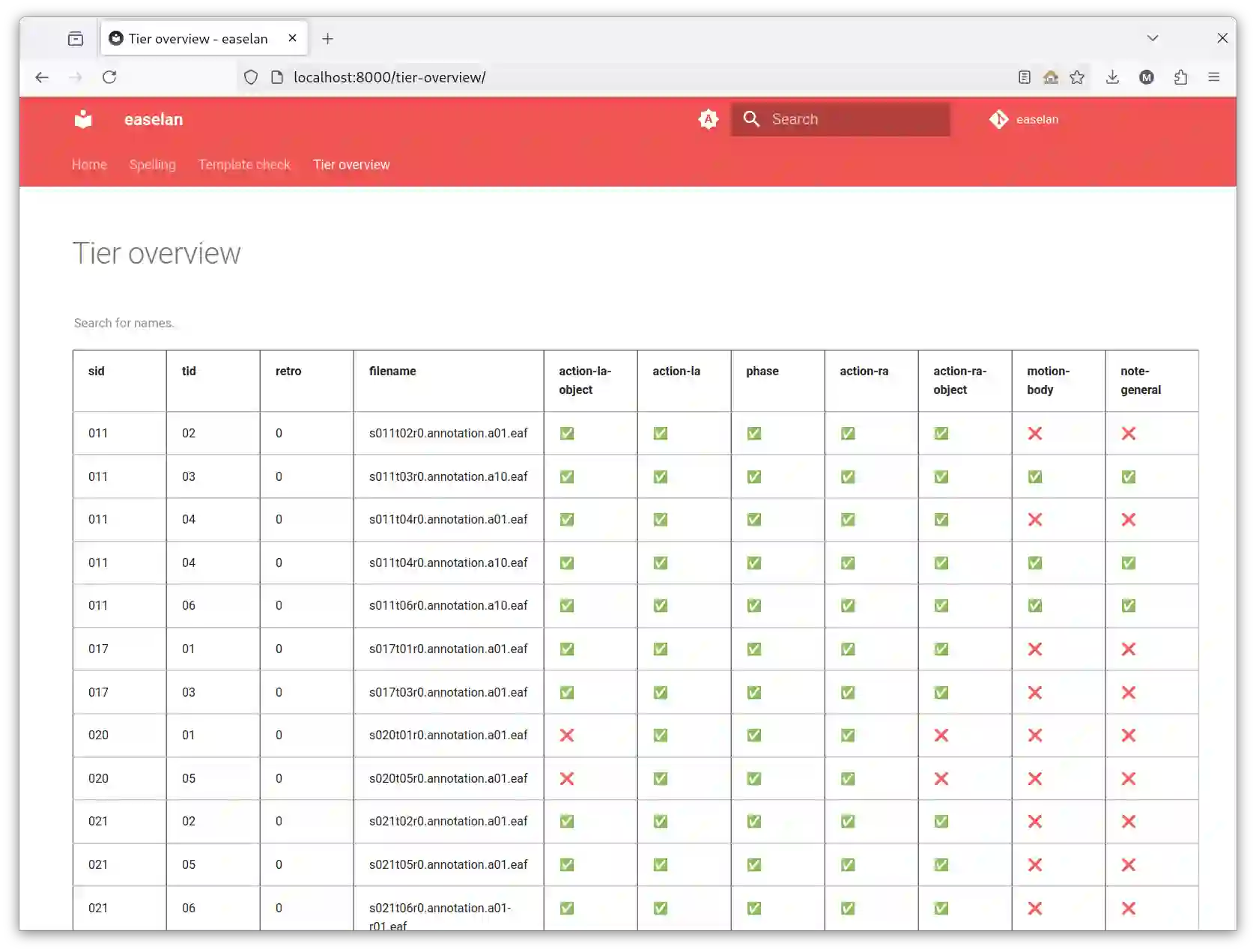Open a new browser tab
1256x952 pixels.
coord(327,38)
